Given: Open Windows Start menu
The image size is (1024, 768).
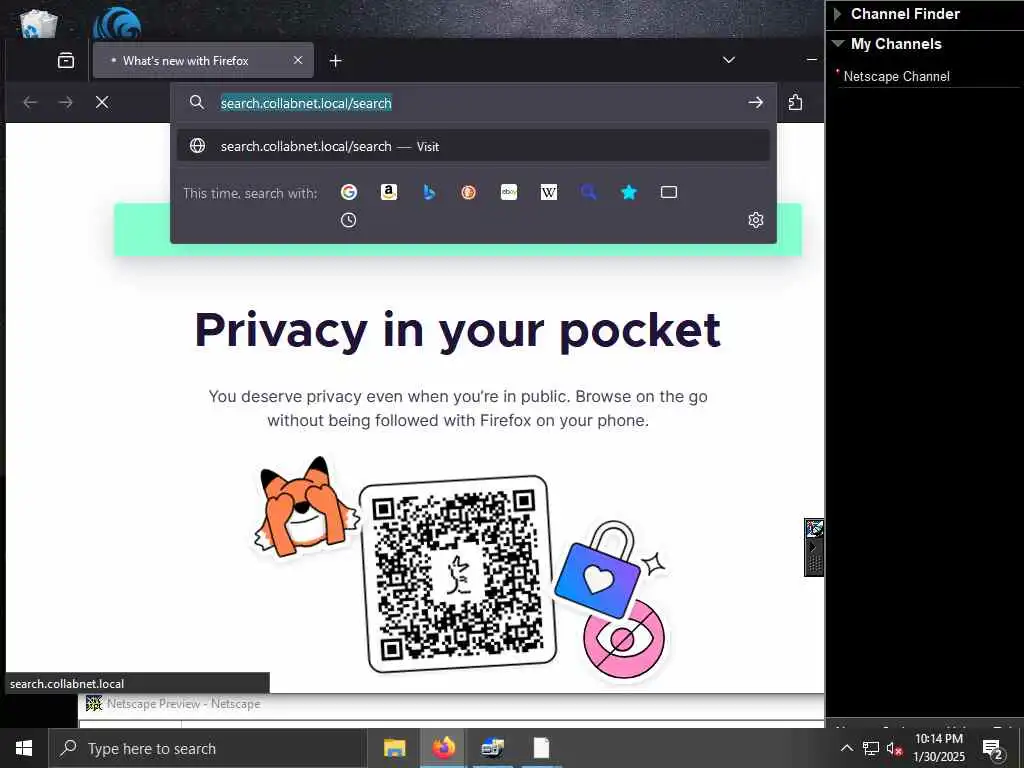Looking at the screenshot, I should tap(24, 748).
